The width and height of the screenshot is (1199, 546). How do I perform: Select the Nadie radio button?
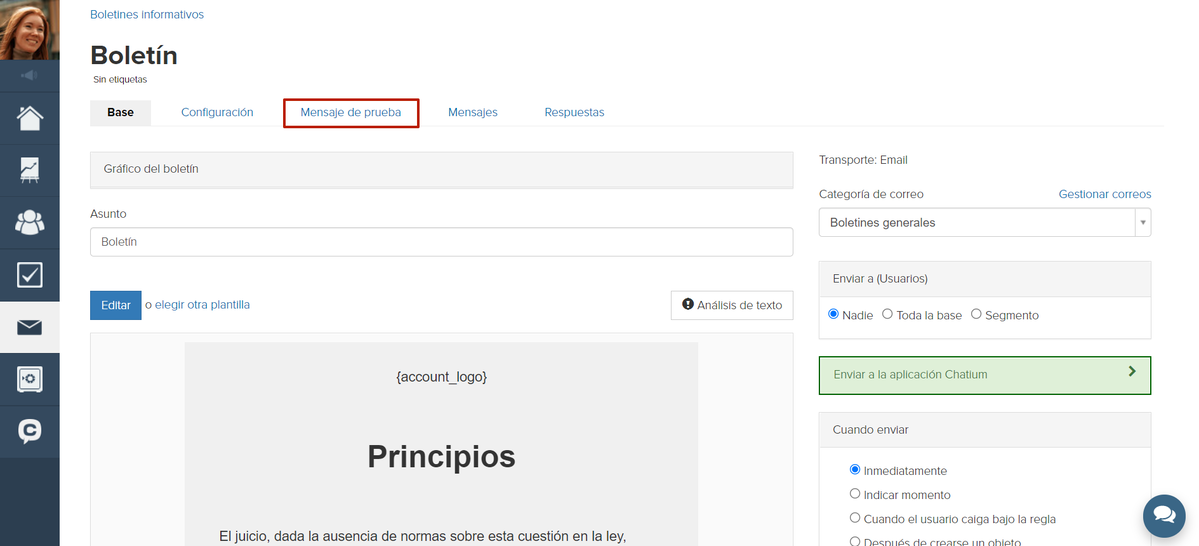[x=833, y=314]
